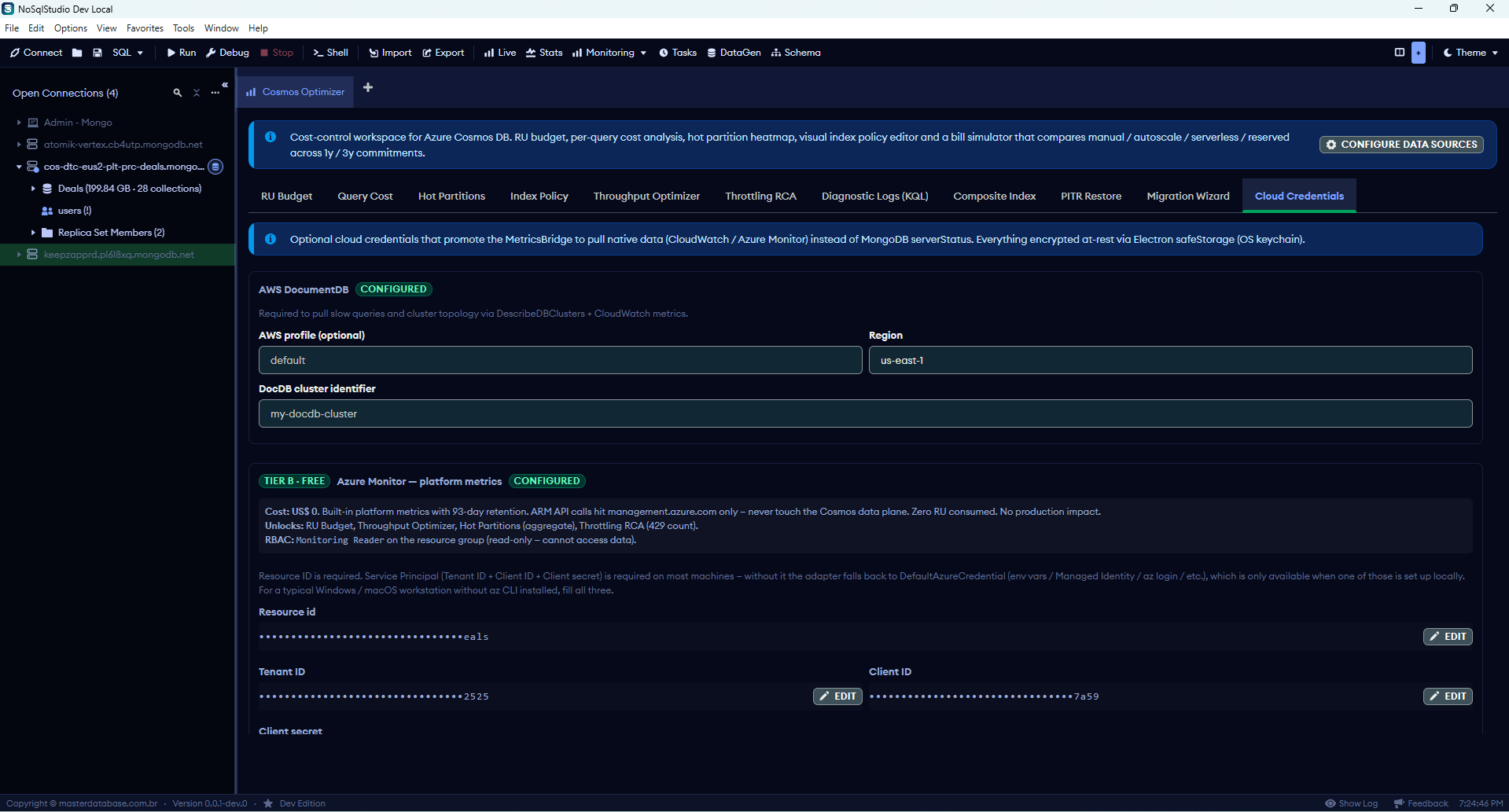This screenshot has height=812, width=1509.
Task: Expand Replica Set Members folder
Action: click(33, 233)
